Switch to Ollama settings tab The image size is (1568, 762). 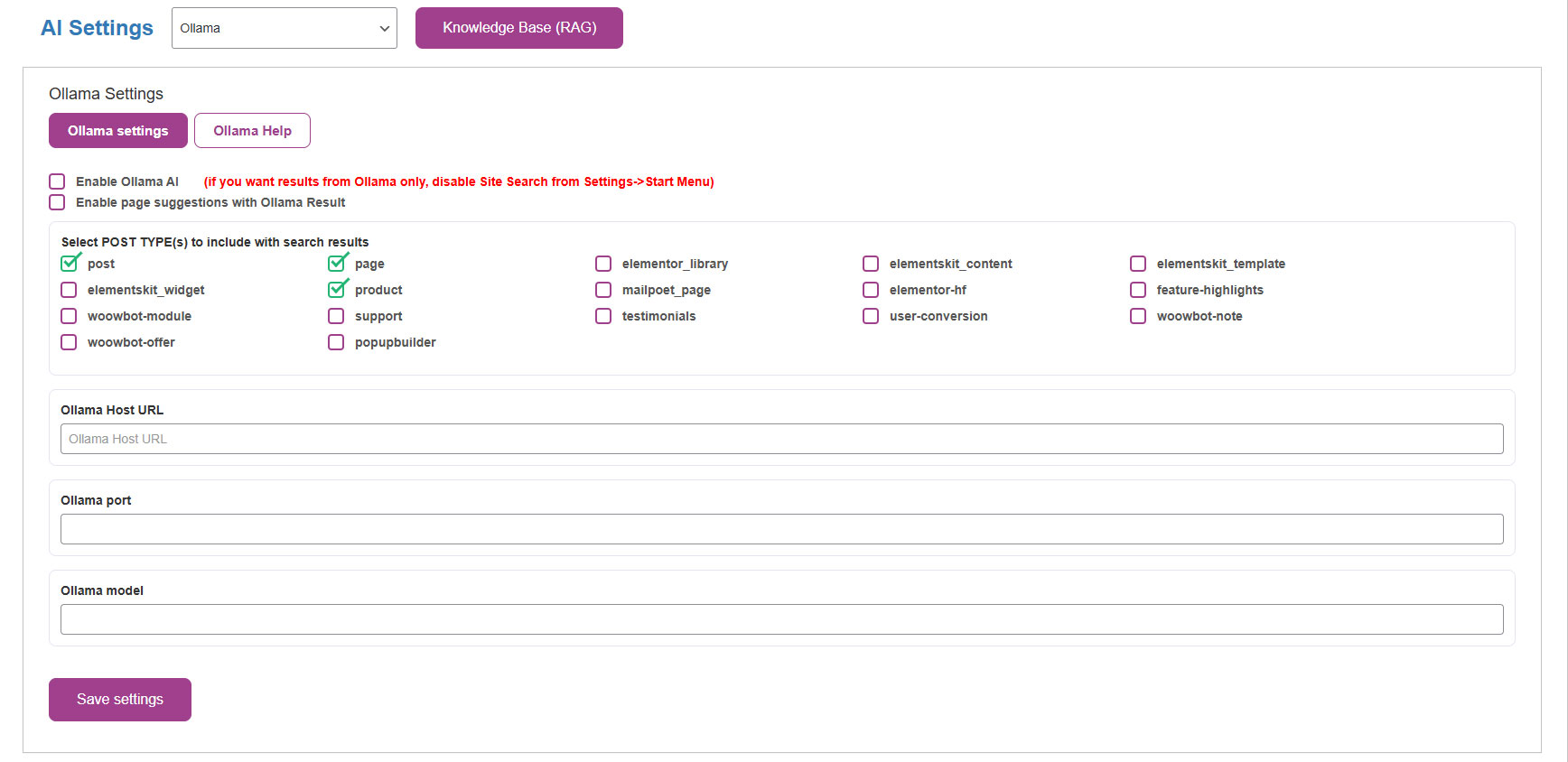click(117, 131)
